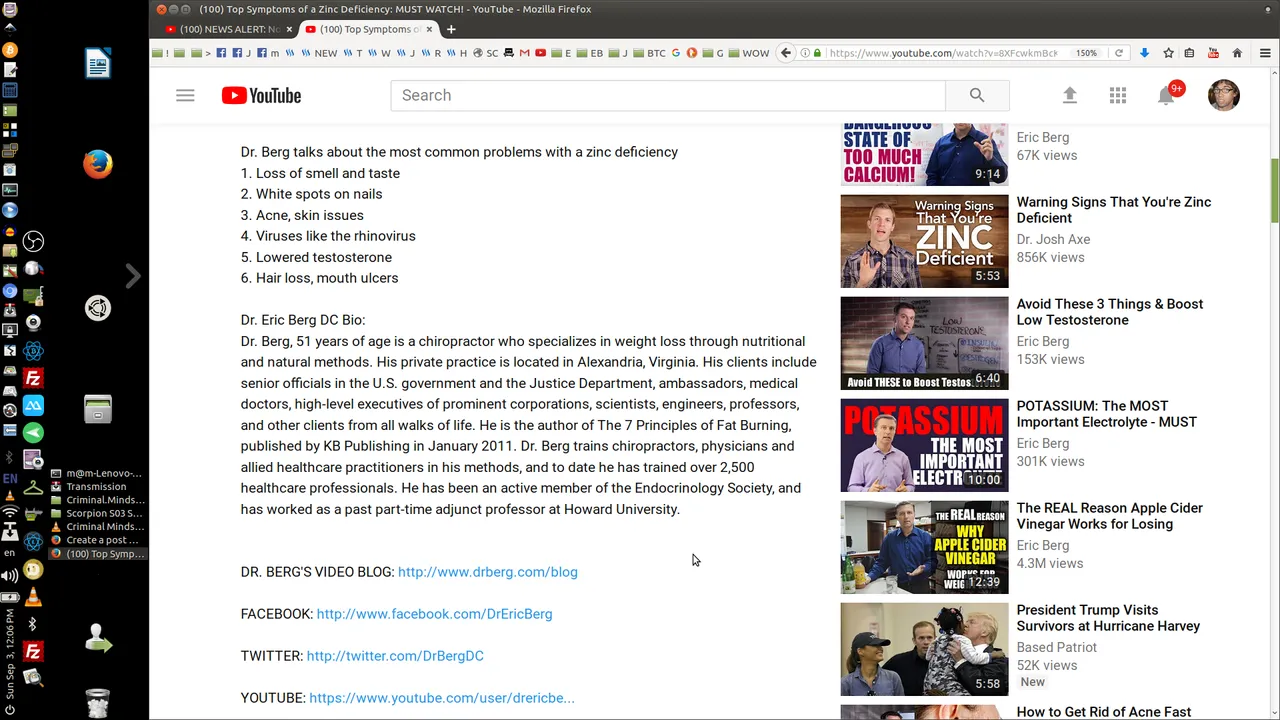Open the Firefox hamburger menu
Viewport: 1280px width, 720px height.
pyautogui.click(x=1265, y=53)
